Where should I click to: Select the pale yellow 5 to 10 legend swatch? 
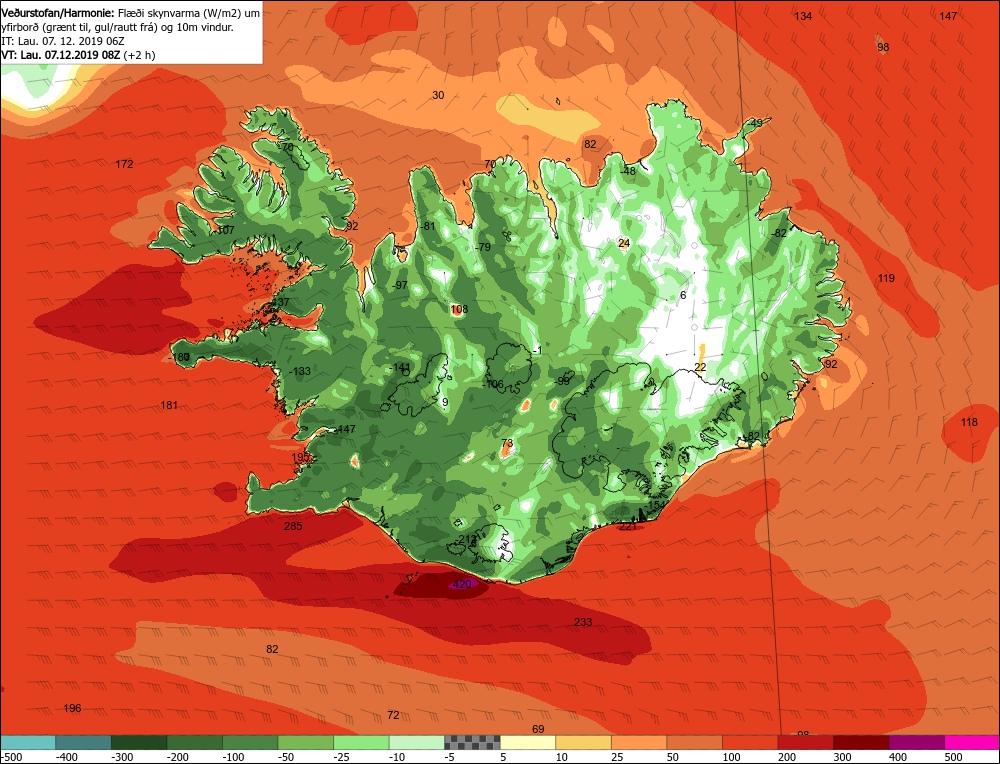click(527, 742)
